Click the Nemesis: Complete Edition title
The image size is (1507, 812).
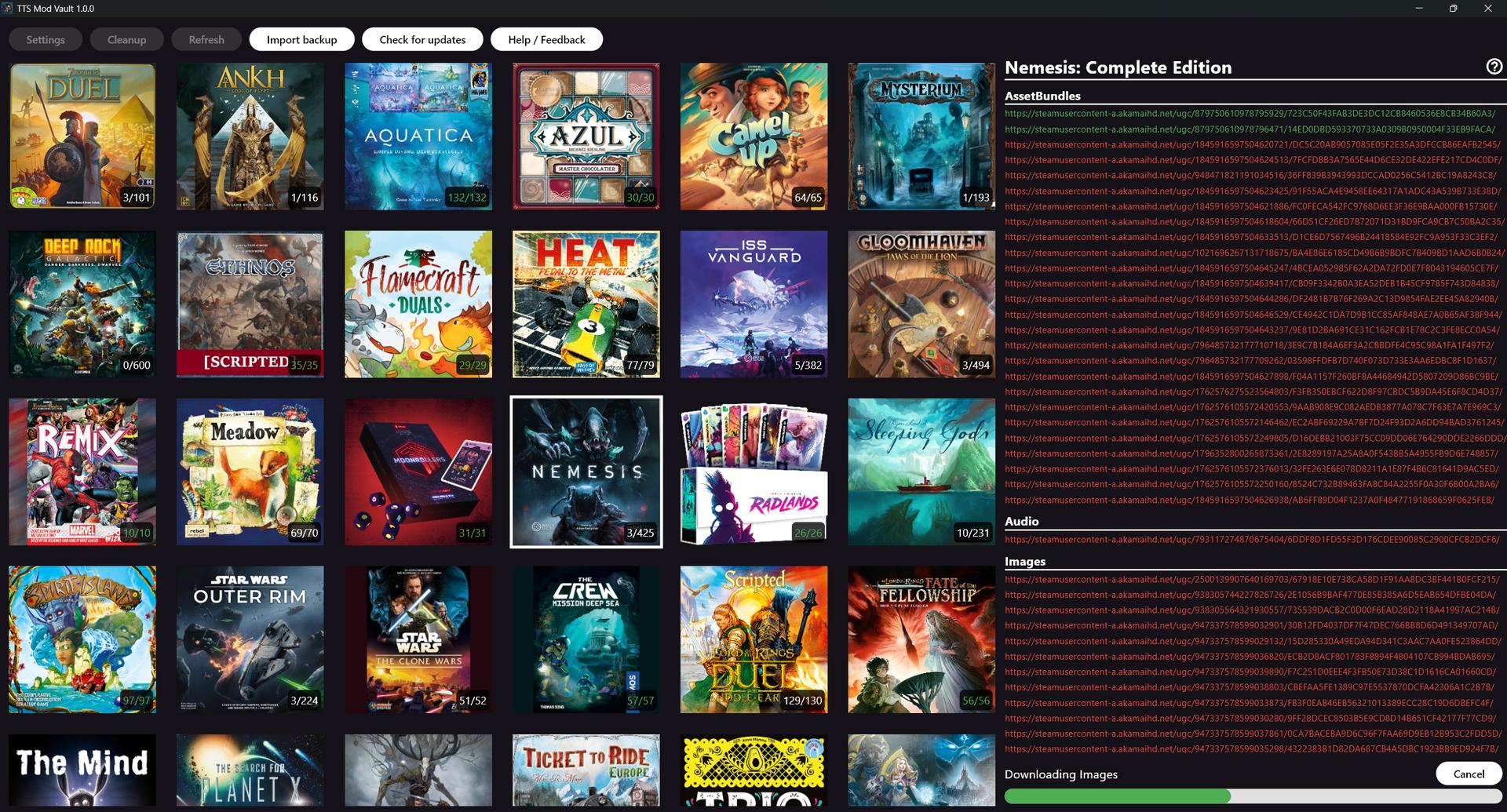[x=1118, y=67]
